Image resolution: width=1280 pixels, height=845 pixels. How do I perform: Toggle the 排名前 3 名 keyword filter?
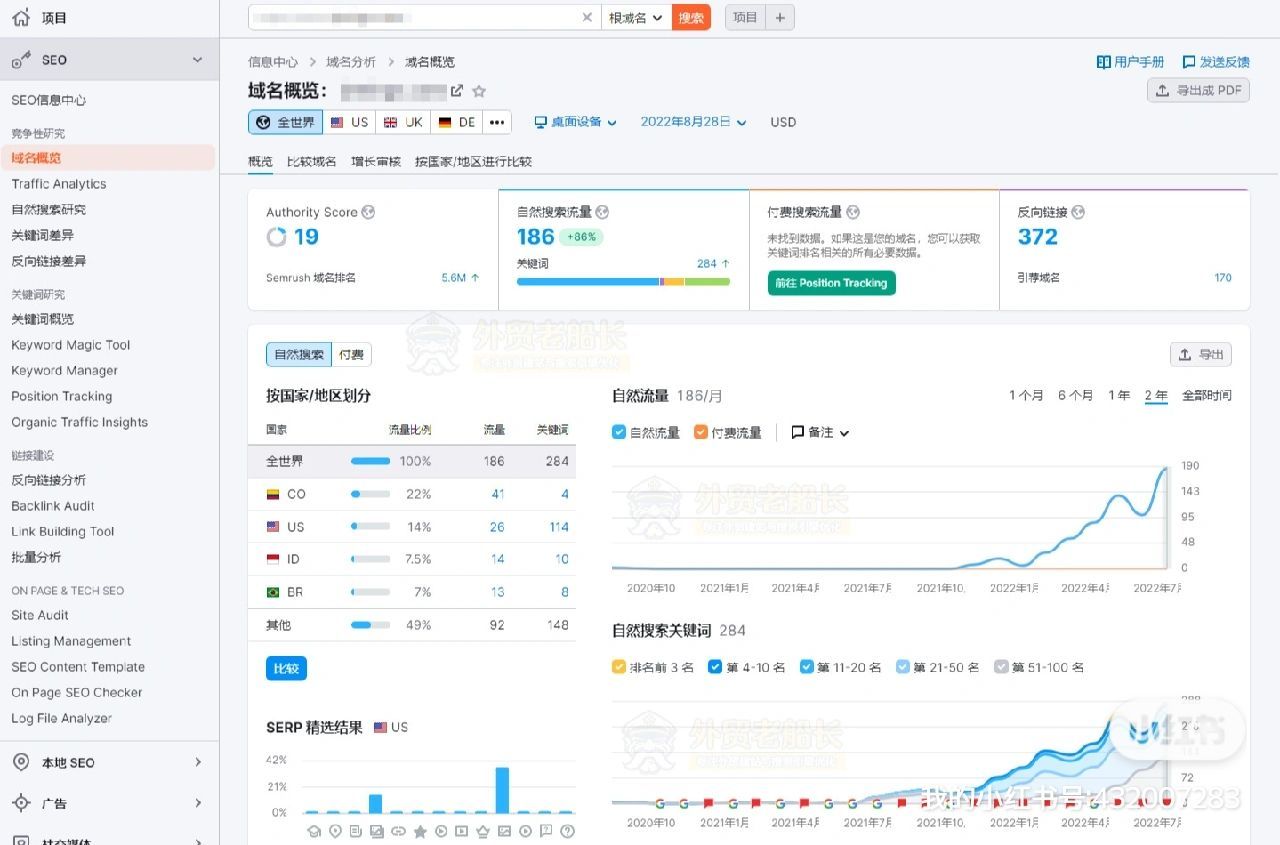coord(619,666)
